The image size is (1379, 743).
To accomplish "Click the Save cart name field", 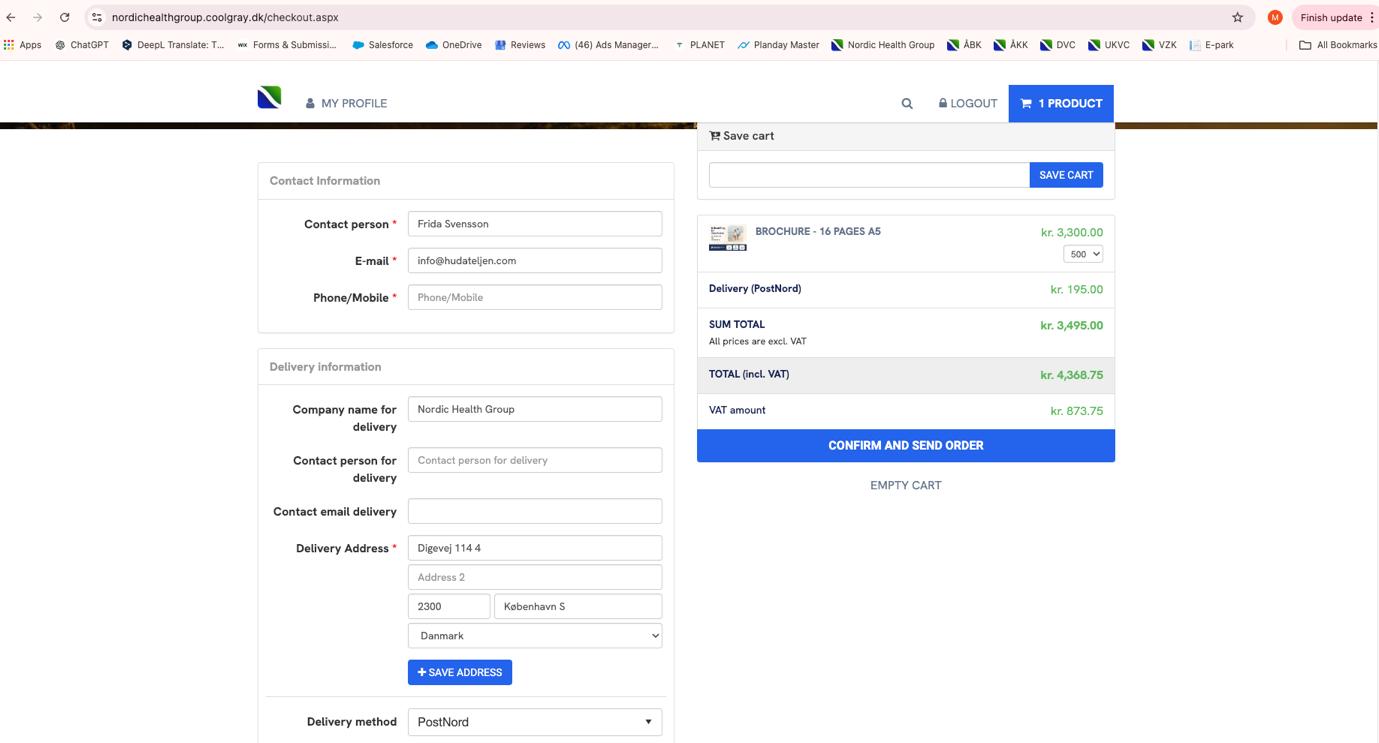I will (x=869, y=175).
